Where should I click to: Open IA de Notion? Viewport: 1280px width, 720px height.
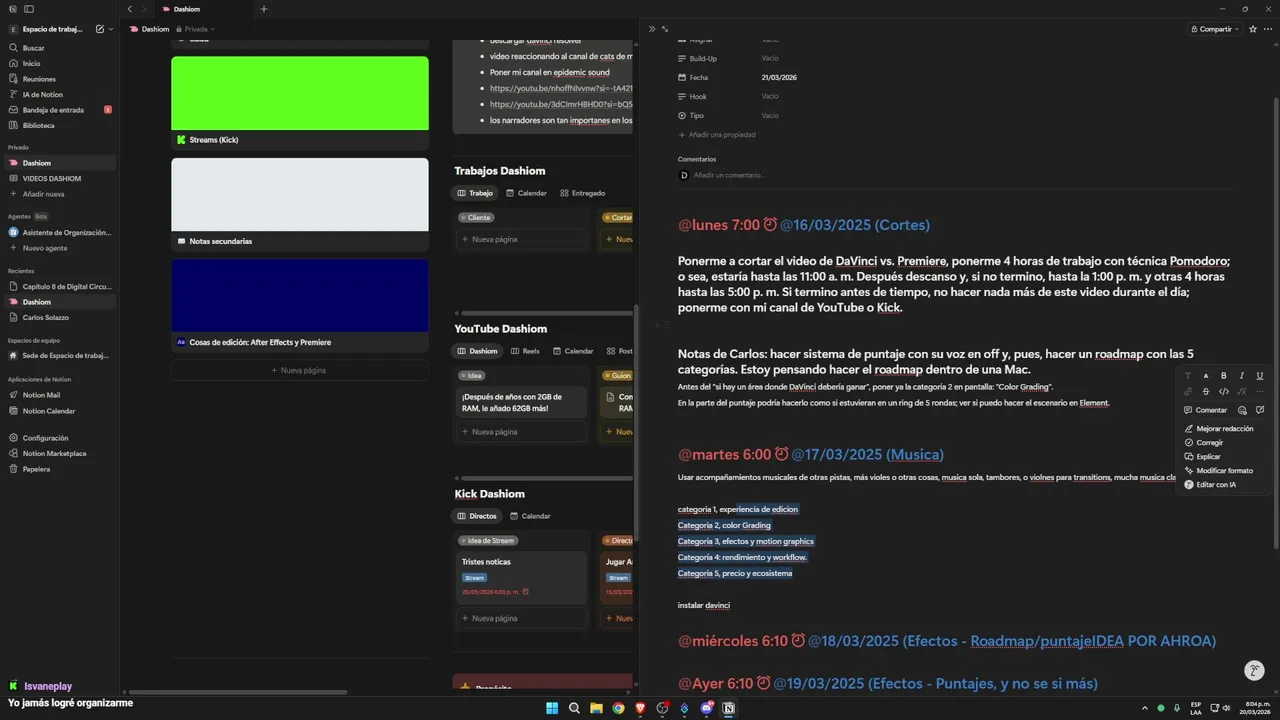(x=60, y=94)
